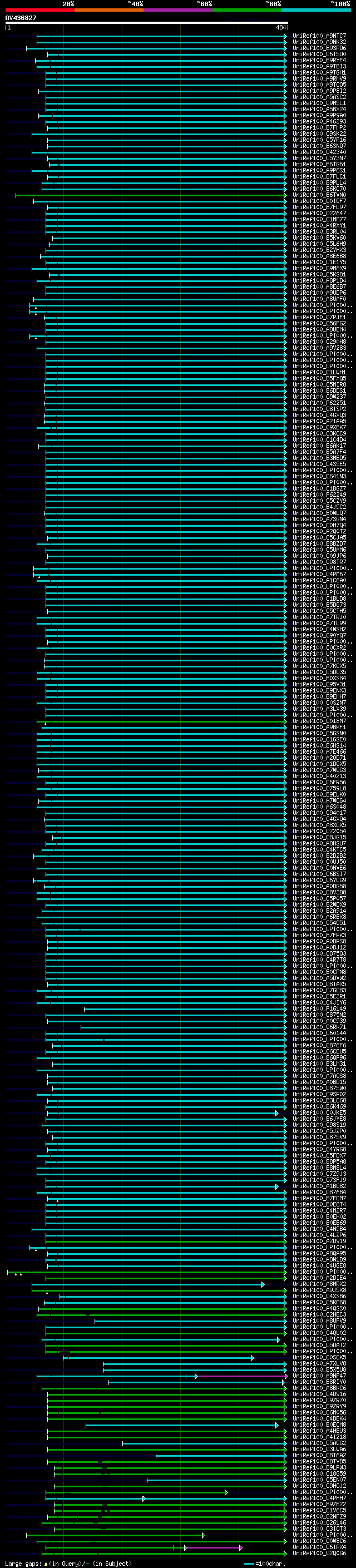Image resolution: width=356 pixels, height=1568 pixels.
Task: Click the white query sequence bar
Action: tap(146, 23)
